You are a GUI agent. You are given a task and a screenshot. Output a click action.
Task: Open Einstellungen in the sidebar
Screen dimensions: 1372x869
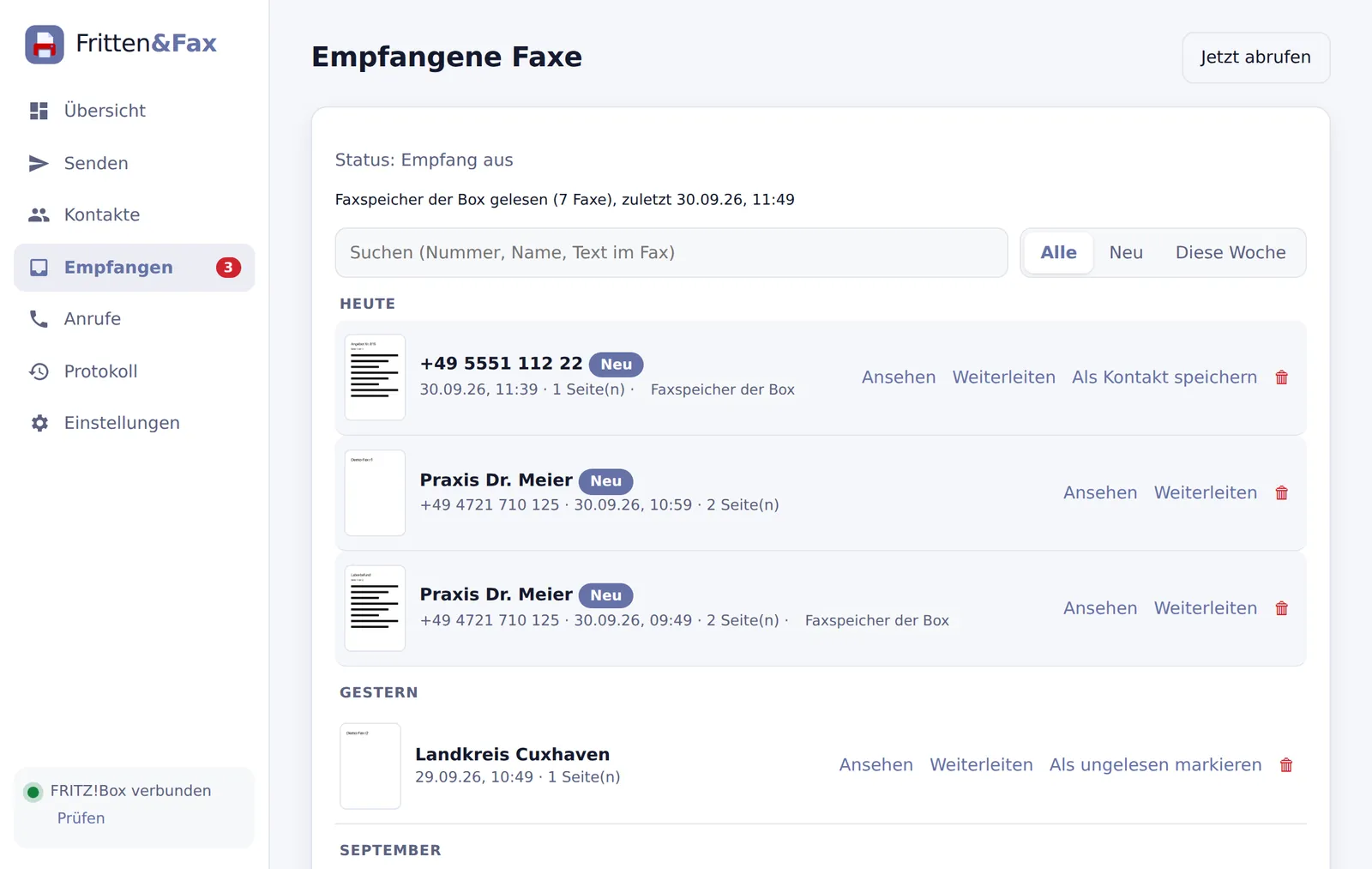click(134, 423)
